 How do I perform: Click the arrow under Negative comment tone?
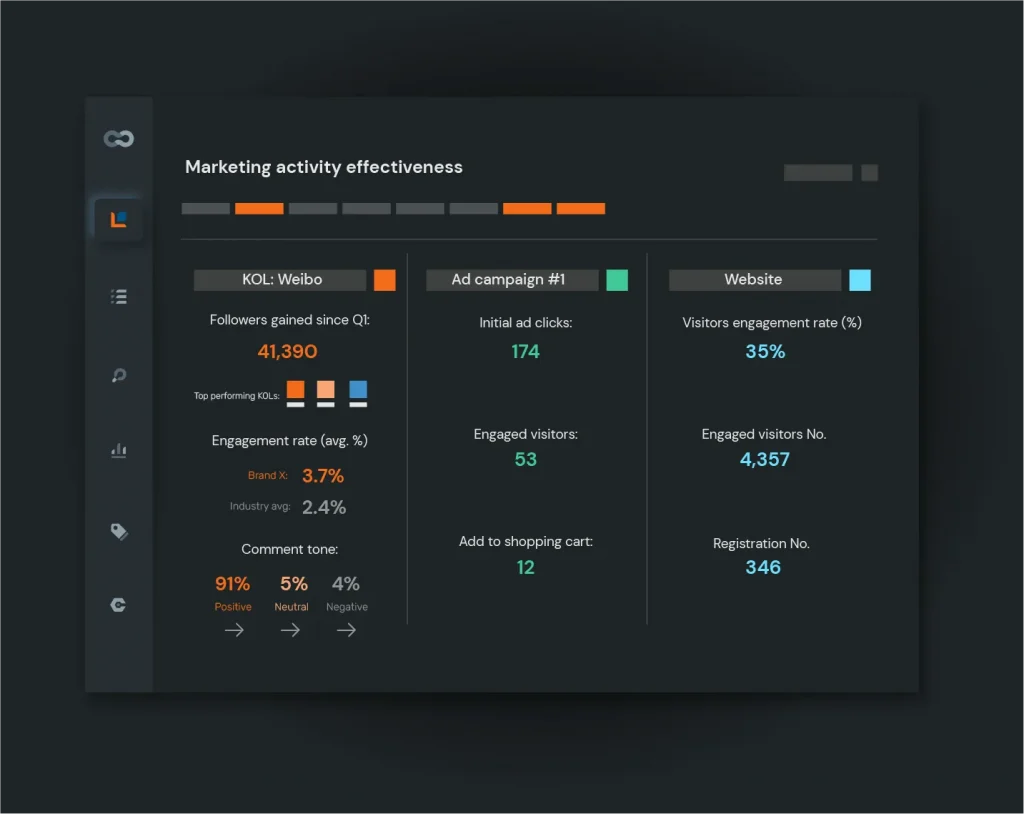click(346, 630)
